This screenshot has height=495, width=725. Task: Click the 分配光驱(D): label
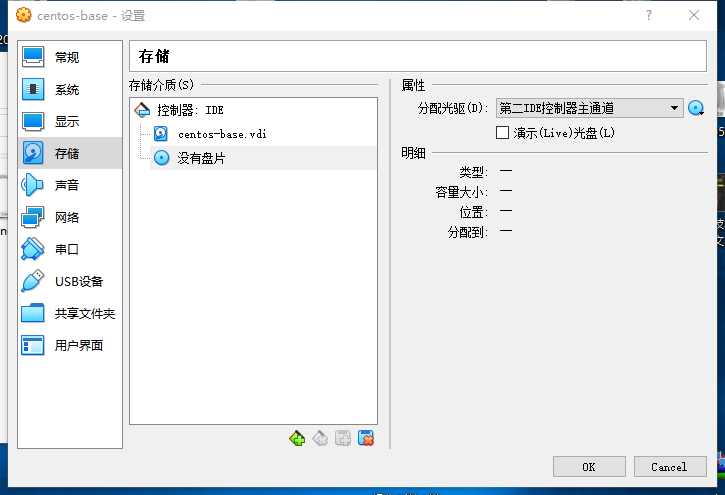pyautogui.click(x=453, y=108)
